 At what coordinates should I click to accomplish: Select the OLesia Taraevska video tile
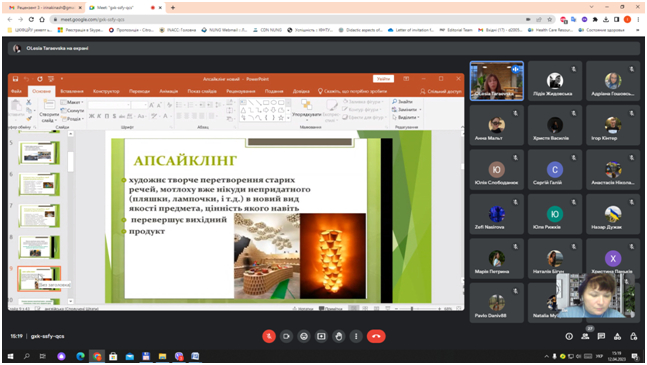pos(497,81)
